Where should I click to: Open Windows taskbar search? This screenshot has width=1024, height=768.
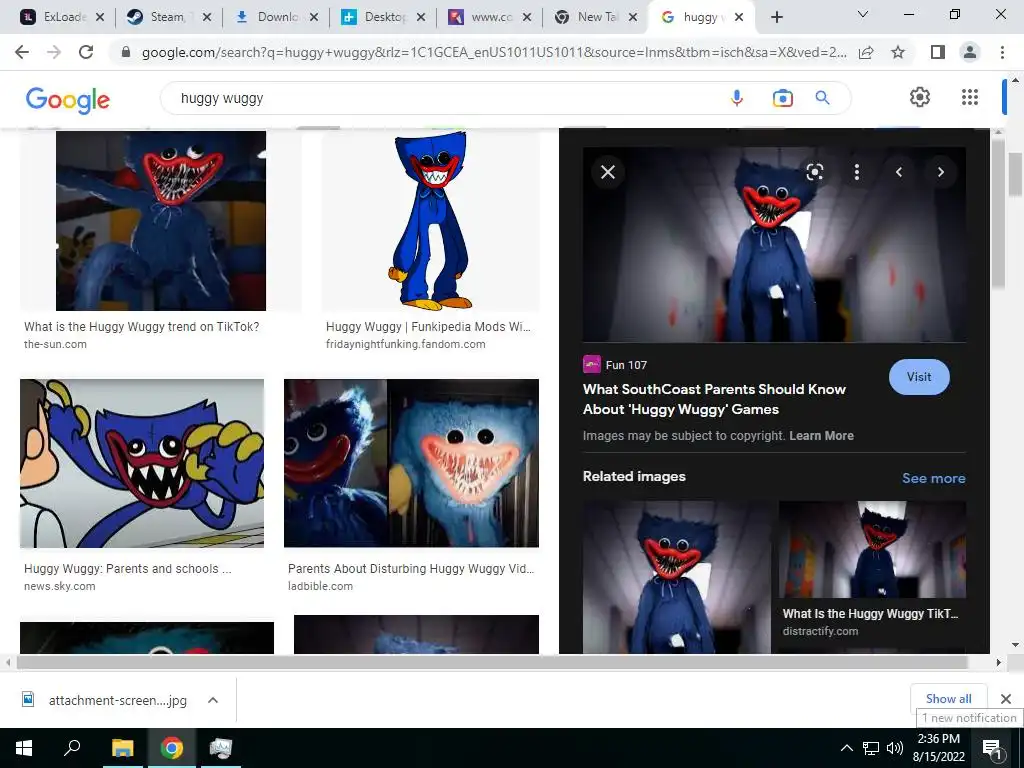pos(72,747)
